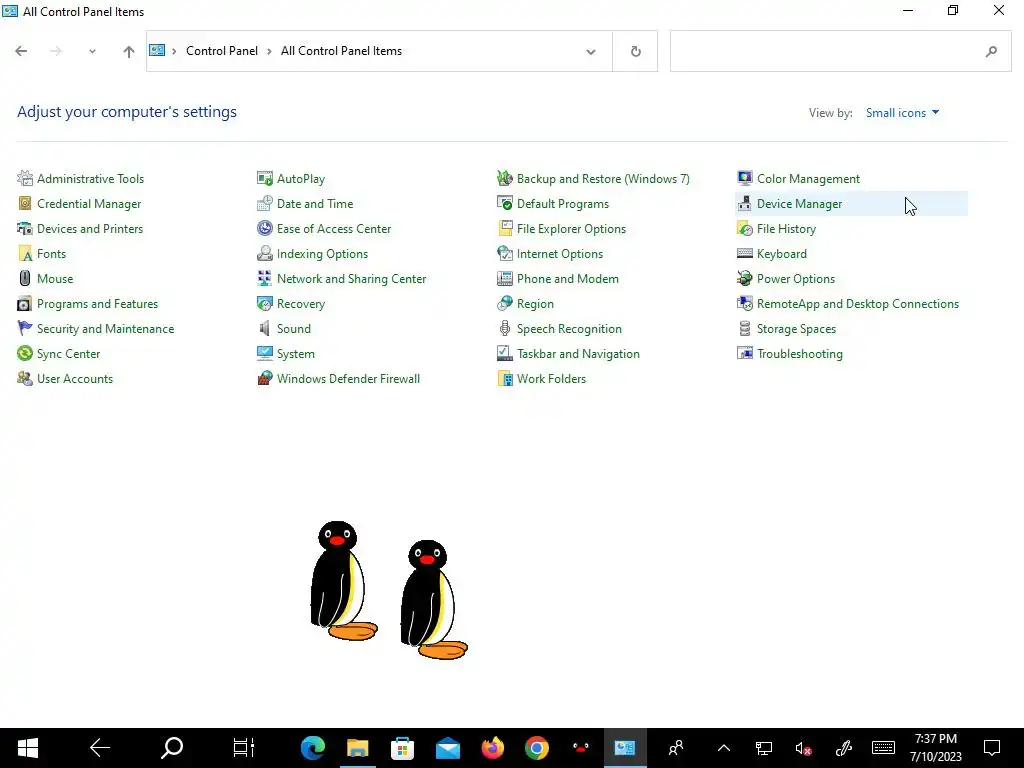Open the Mail app from taskbar

click(x=447, y=748)
